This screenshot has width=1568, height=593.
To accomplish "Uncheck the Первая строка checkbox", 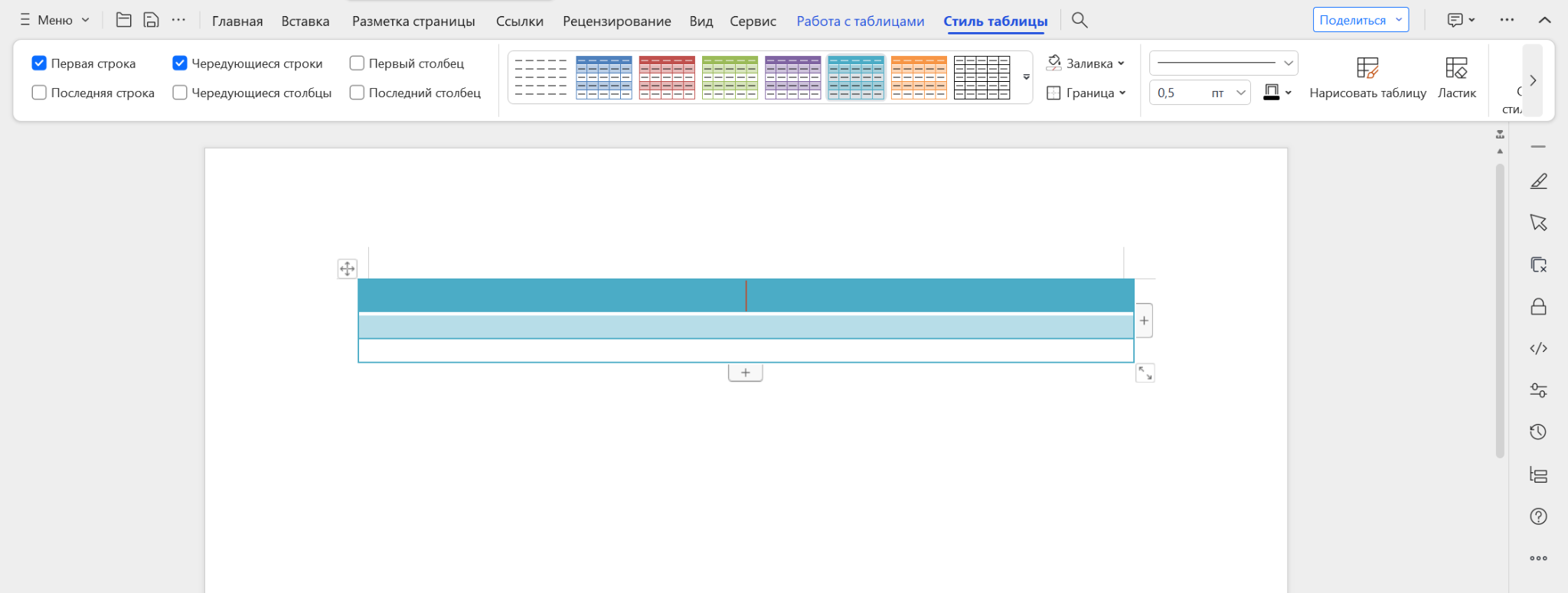I will point(39,63).
